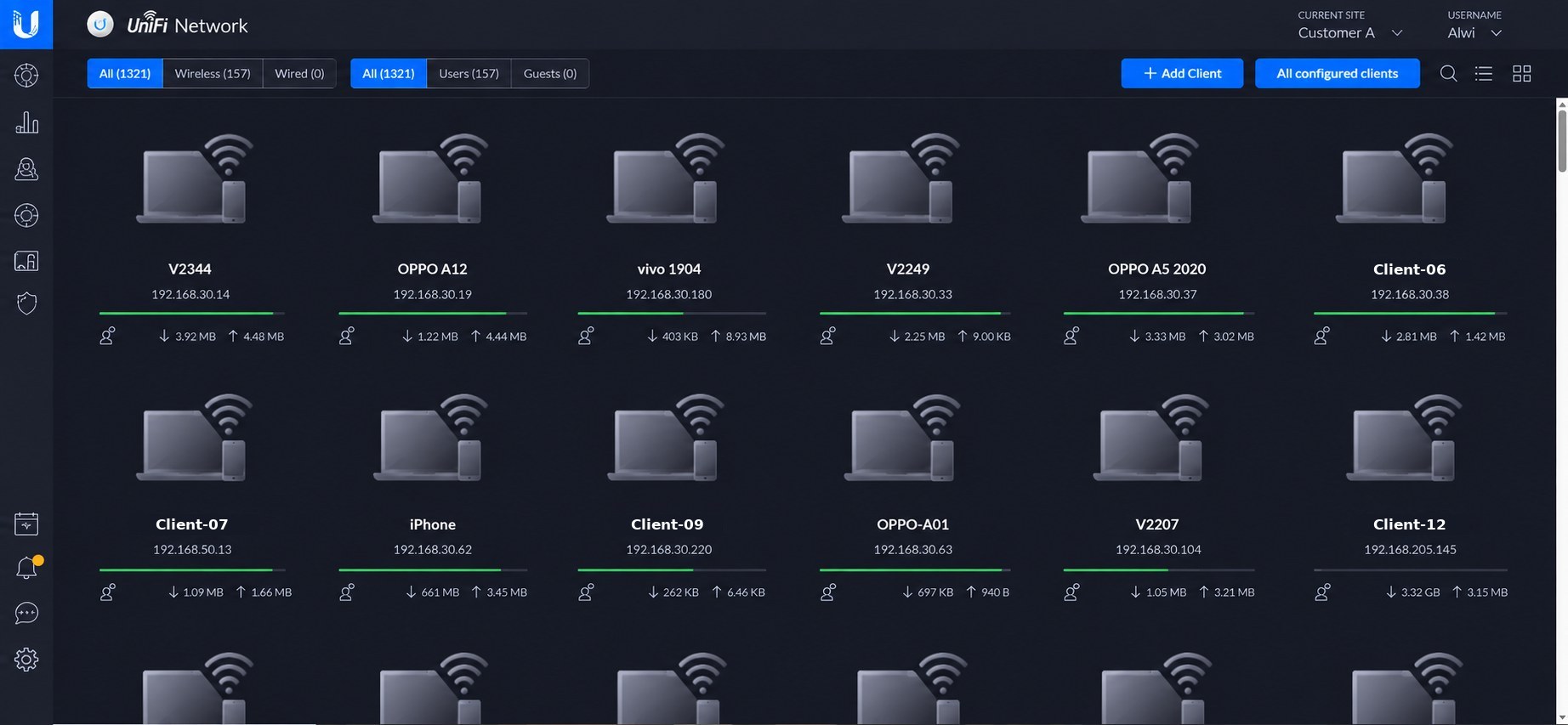
Task: Open the Events calendar icon
Action: coord(26,524)
